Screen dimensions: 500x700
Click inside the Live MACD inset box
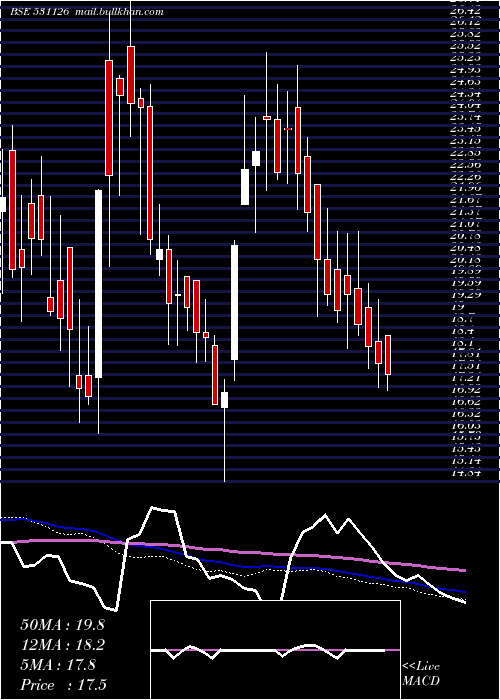click(275, 650)
